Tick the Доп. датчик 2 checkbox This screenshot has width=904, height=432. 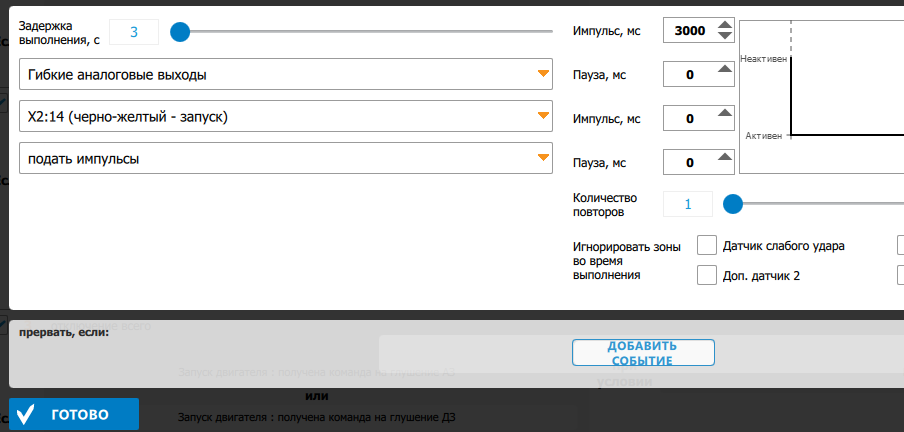(706, 274)
